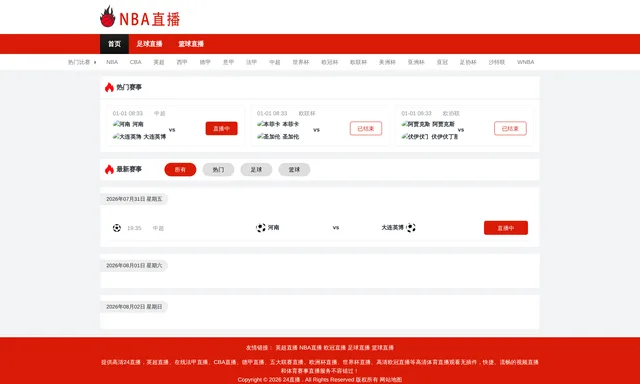Select the 篮球 filter pill
Screen dimensions: 640x384
[x=294, y=170]
